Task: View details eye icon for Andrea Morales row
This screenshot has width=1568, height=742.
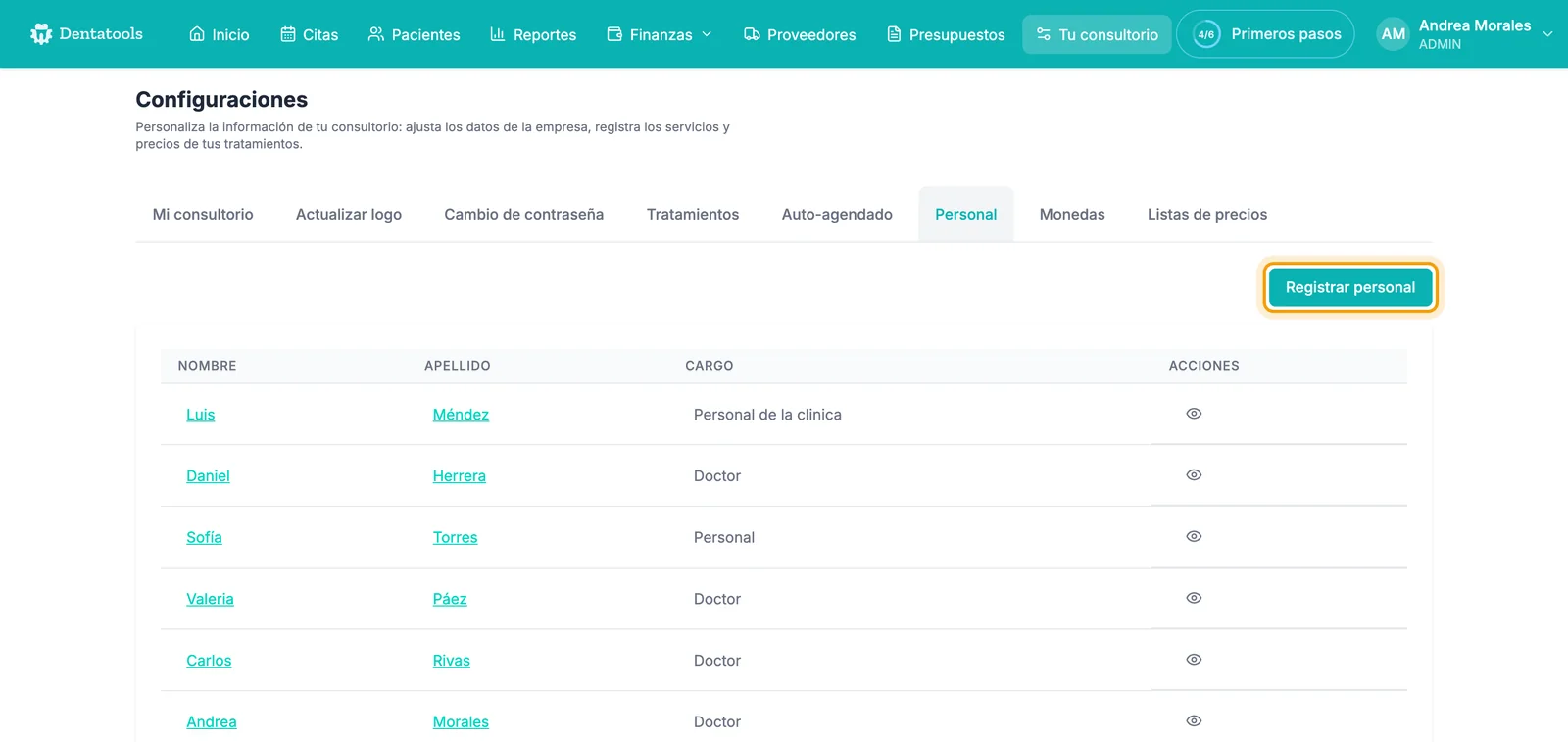Action: [x=1194, y=721]
